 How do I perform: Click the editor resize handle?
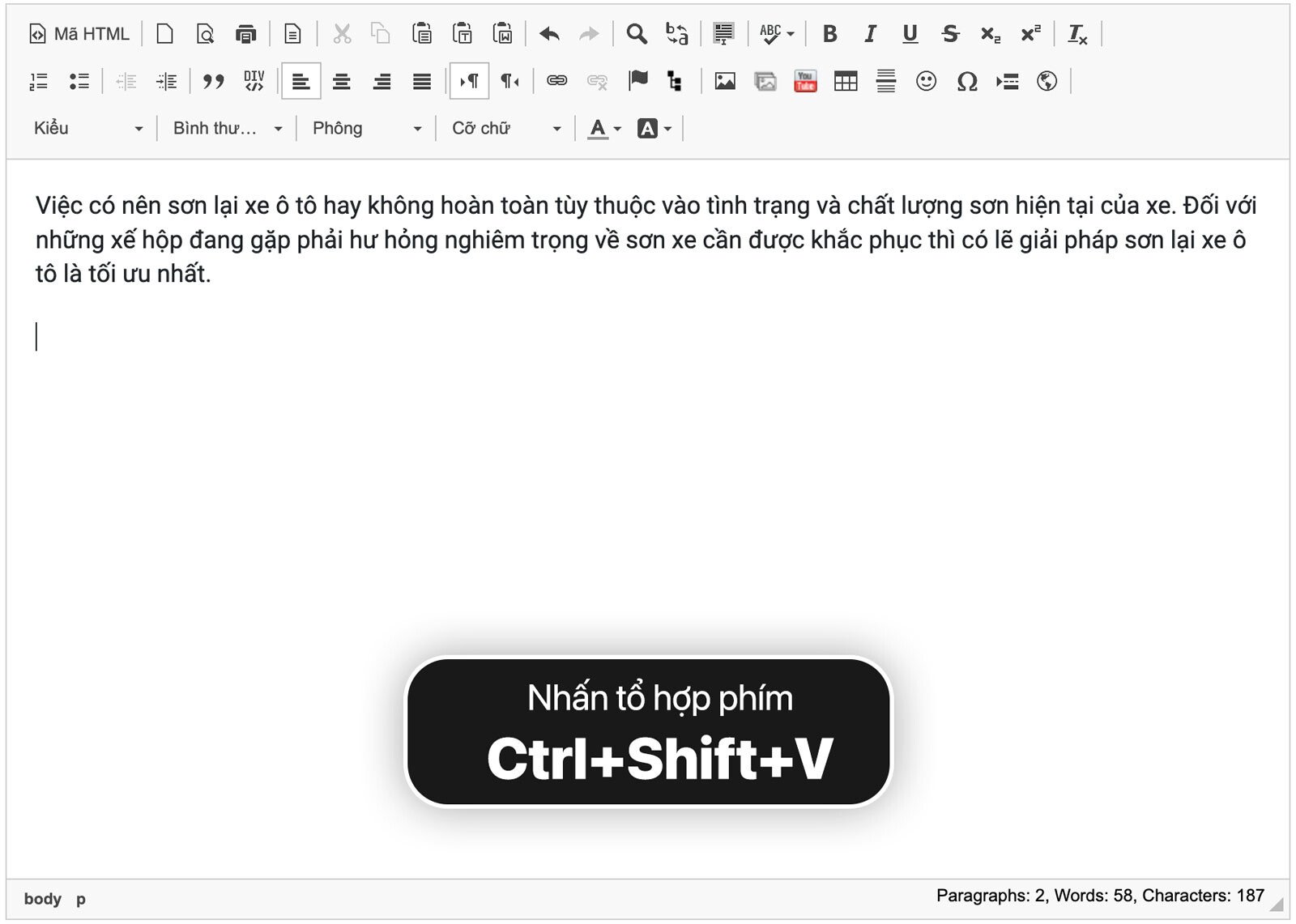[x=1277, y=905]
